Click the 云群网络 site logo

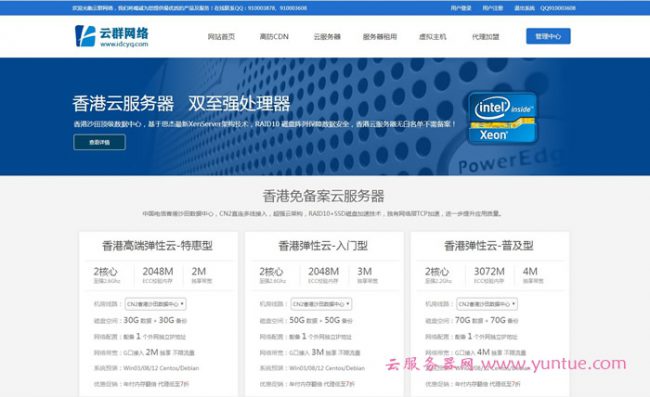click(112, 36)
